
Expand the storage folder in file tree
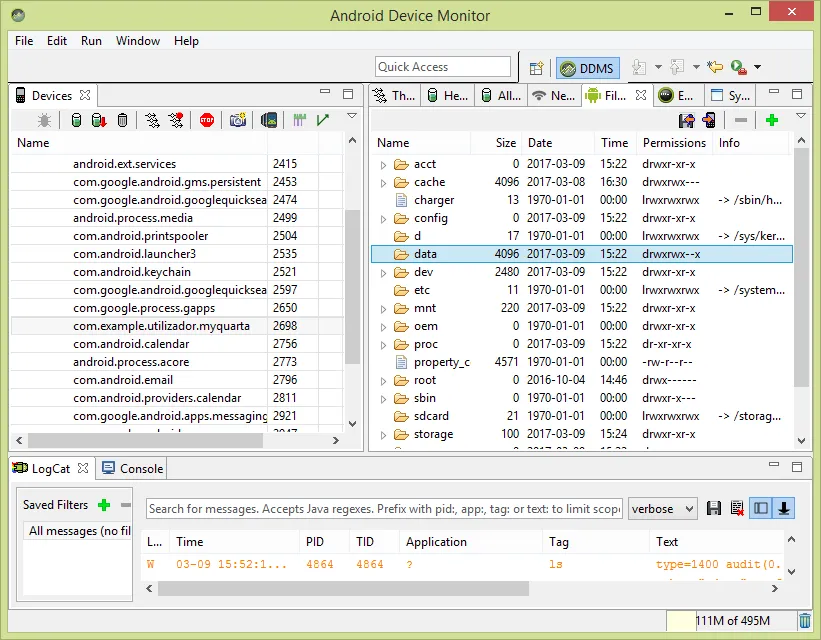coord(384,434)
